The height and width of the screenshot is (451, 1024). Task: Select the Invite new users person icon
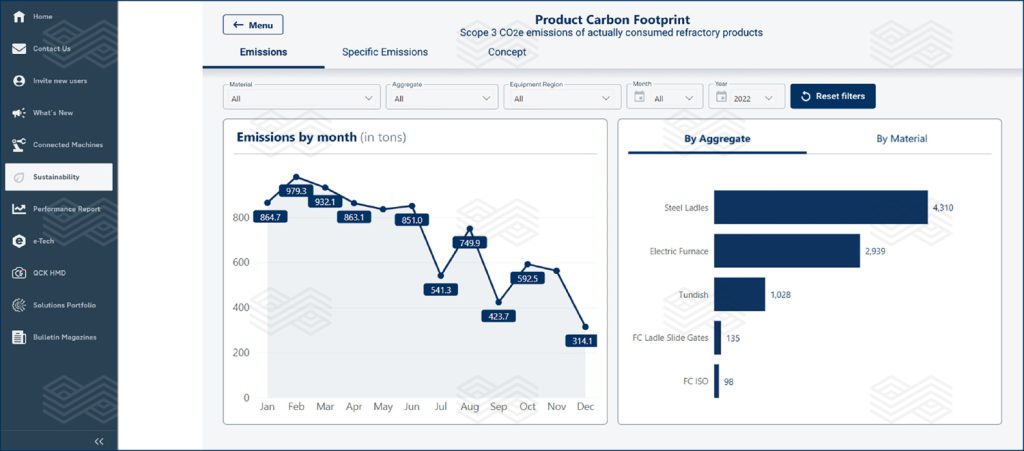[19, 81]
